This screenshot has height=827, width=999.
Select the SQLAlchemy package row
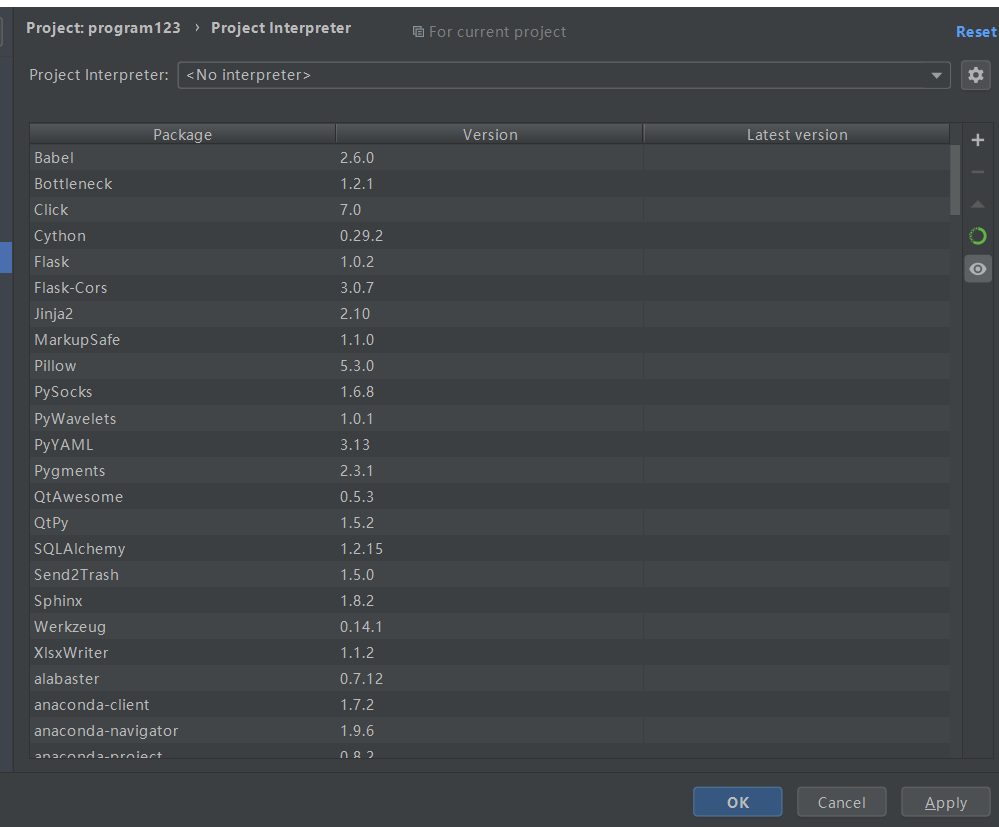(x=489, y=549)
